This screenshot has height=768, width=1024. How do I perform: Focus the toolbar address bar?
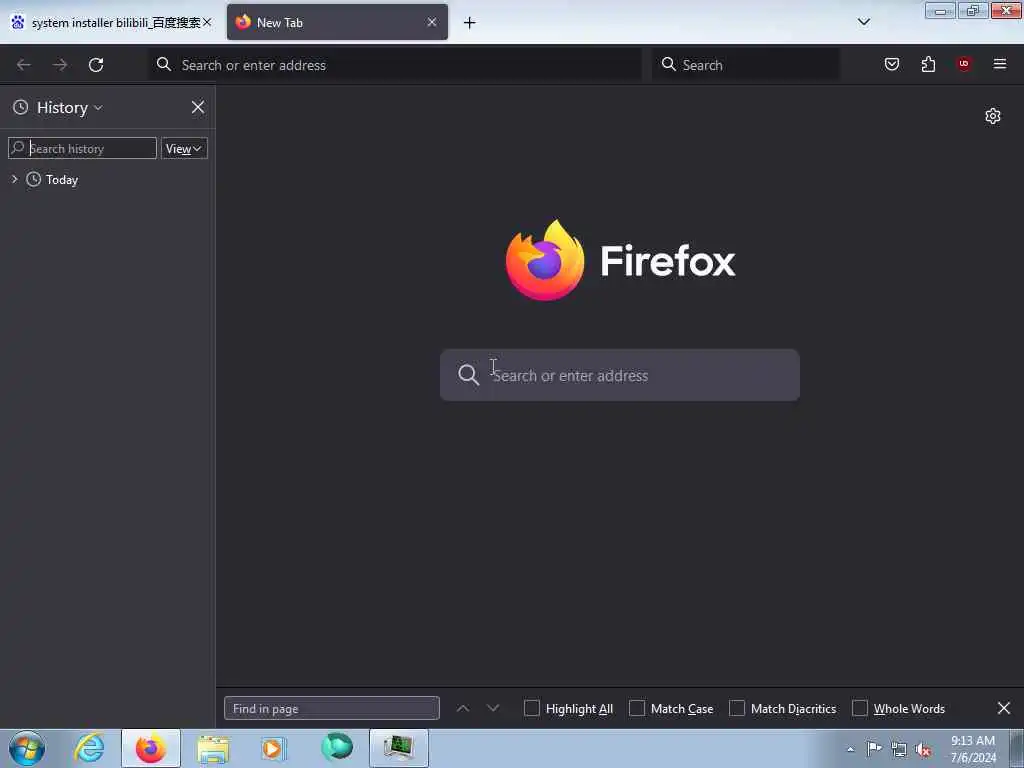(395, 65)
